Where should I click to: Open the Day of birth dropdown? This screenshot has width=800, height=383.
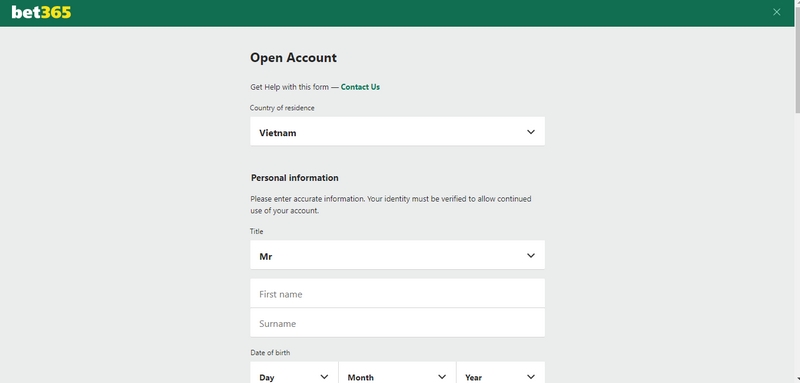[294, 372]
